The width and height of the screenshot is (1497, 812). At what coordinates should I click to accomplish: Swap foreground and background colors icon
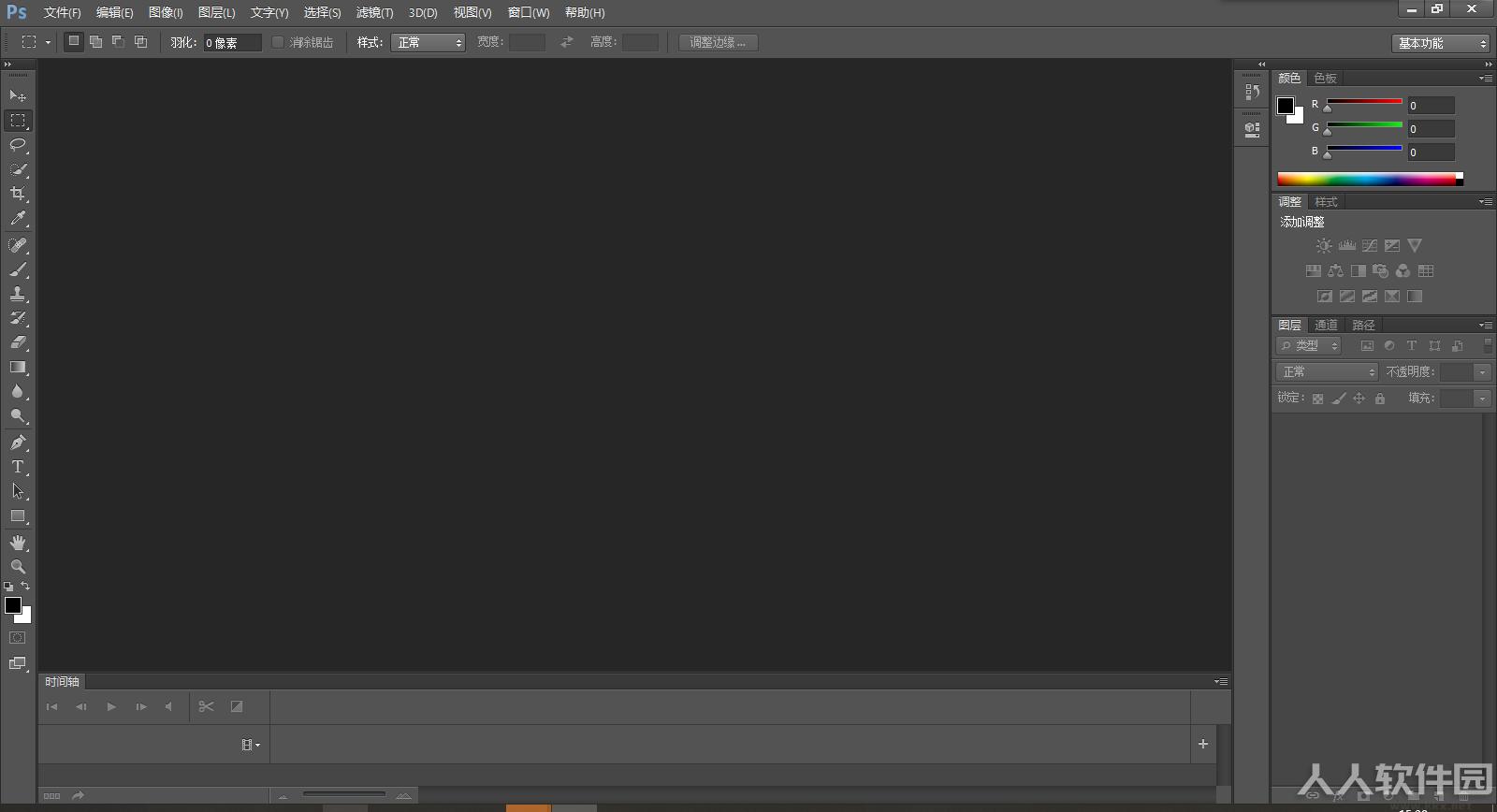pyautogui.click(x=25, y=586)
